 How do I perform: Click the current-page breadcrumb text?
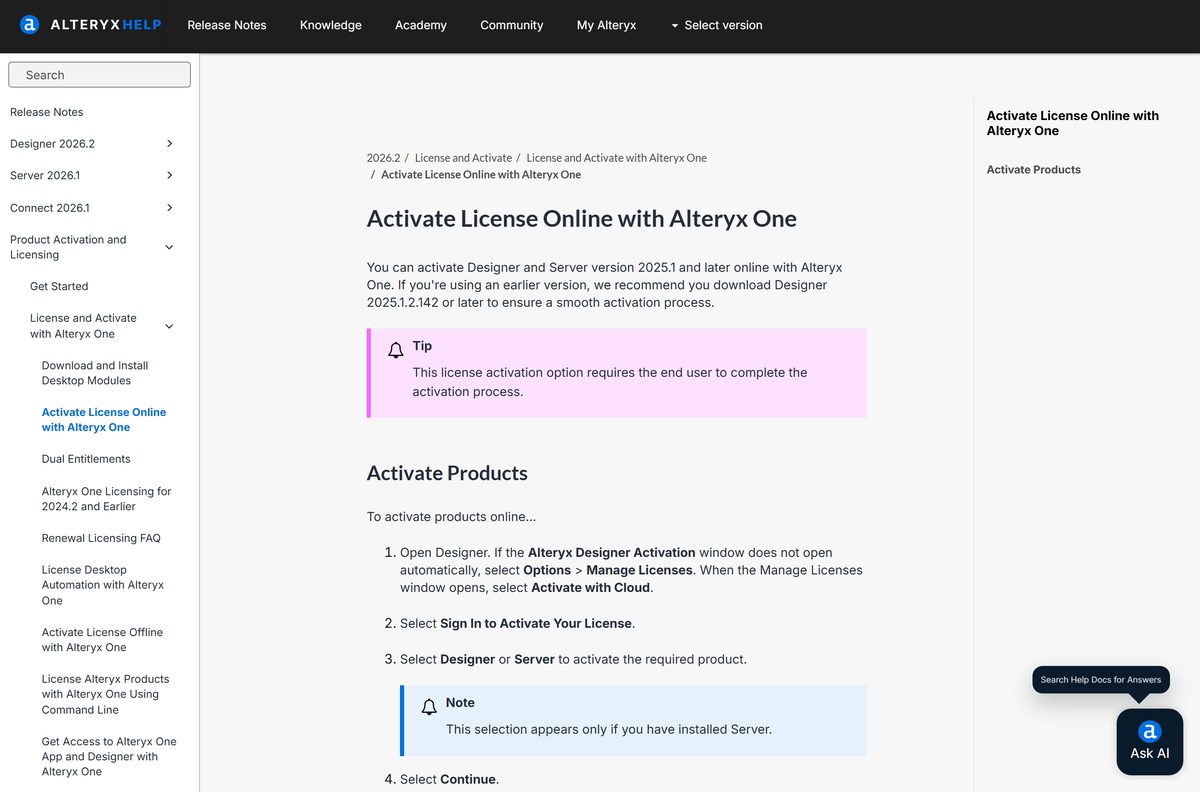tap(481, 174)
